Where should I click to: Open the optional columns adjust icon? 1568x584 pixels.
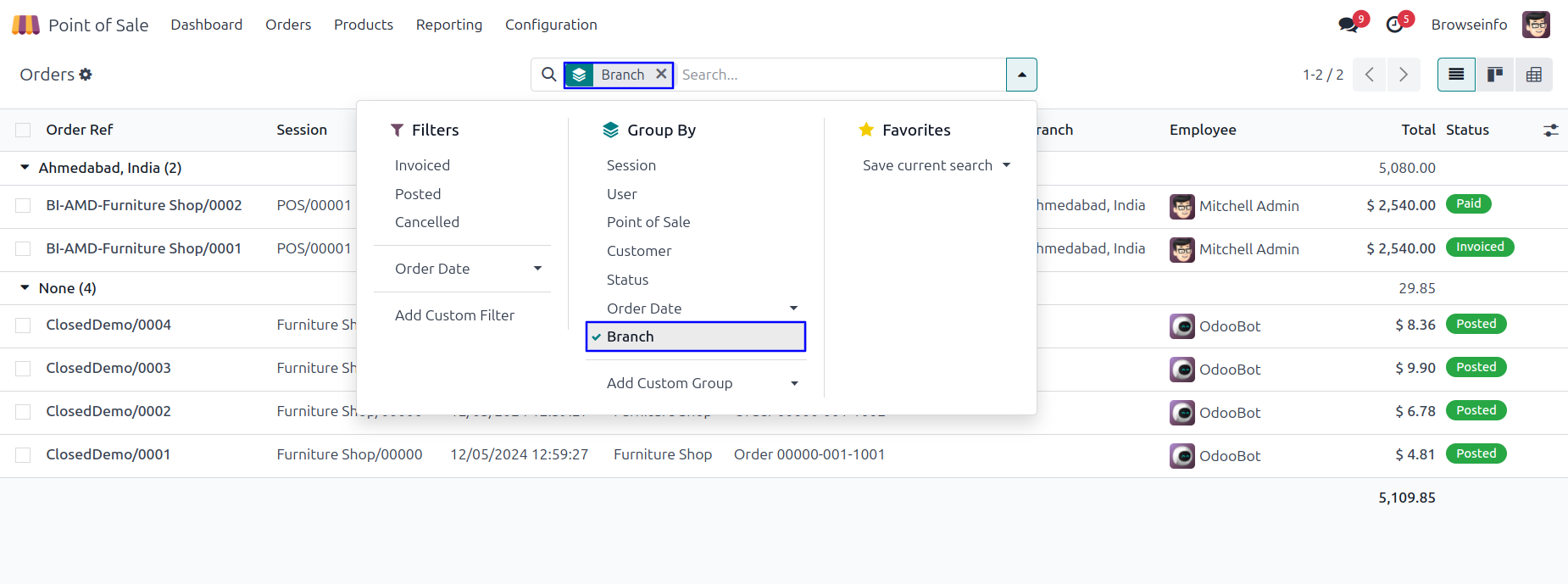1550,130
